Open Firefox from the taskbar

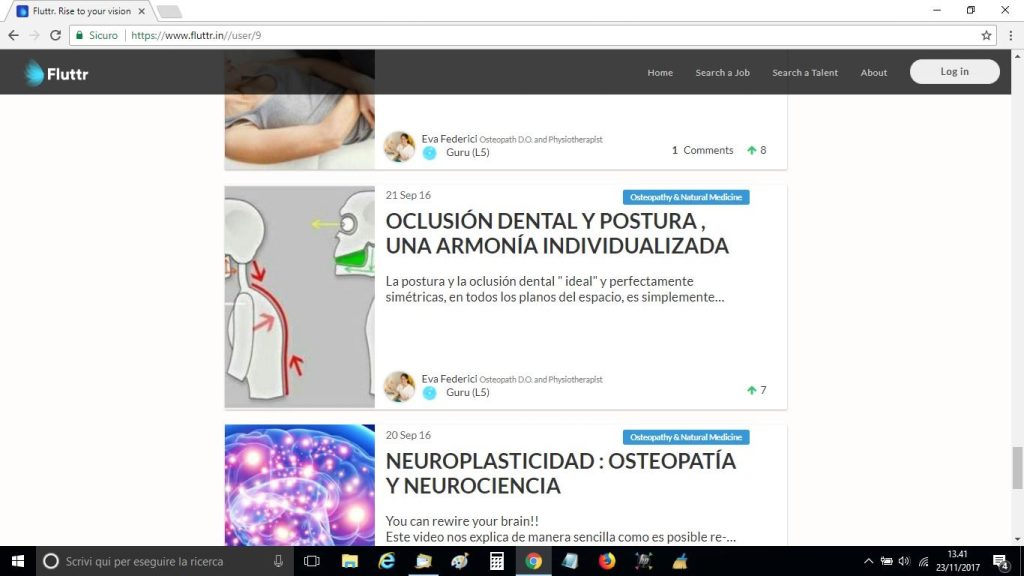coord(607,561)
